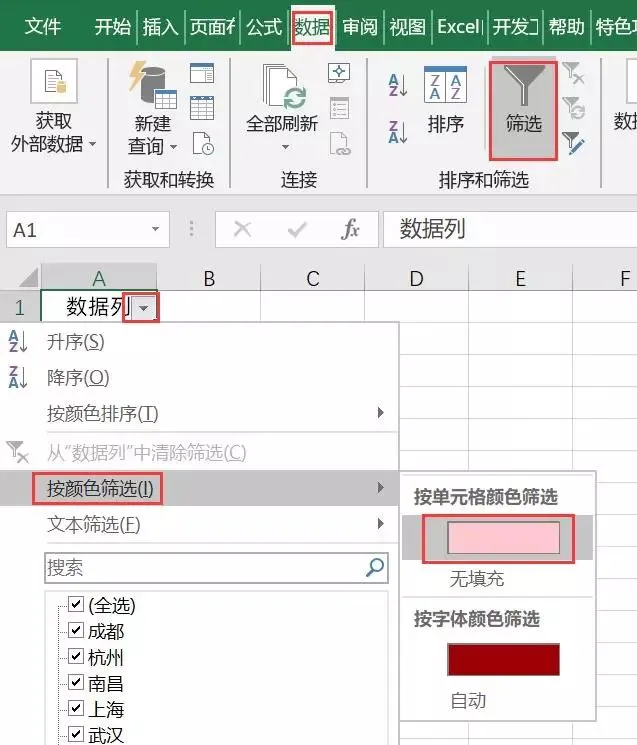The width and height of the screenshot is (637, 745).
Task: Switch to the View (视图) tab
Action: click(408, 26)
